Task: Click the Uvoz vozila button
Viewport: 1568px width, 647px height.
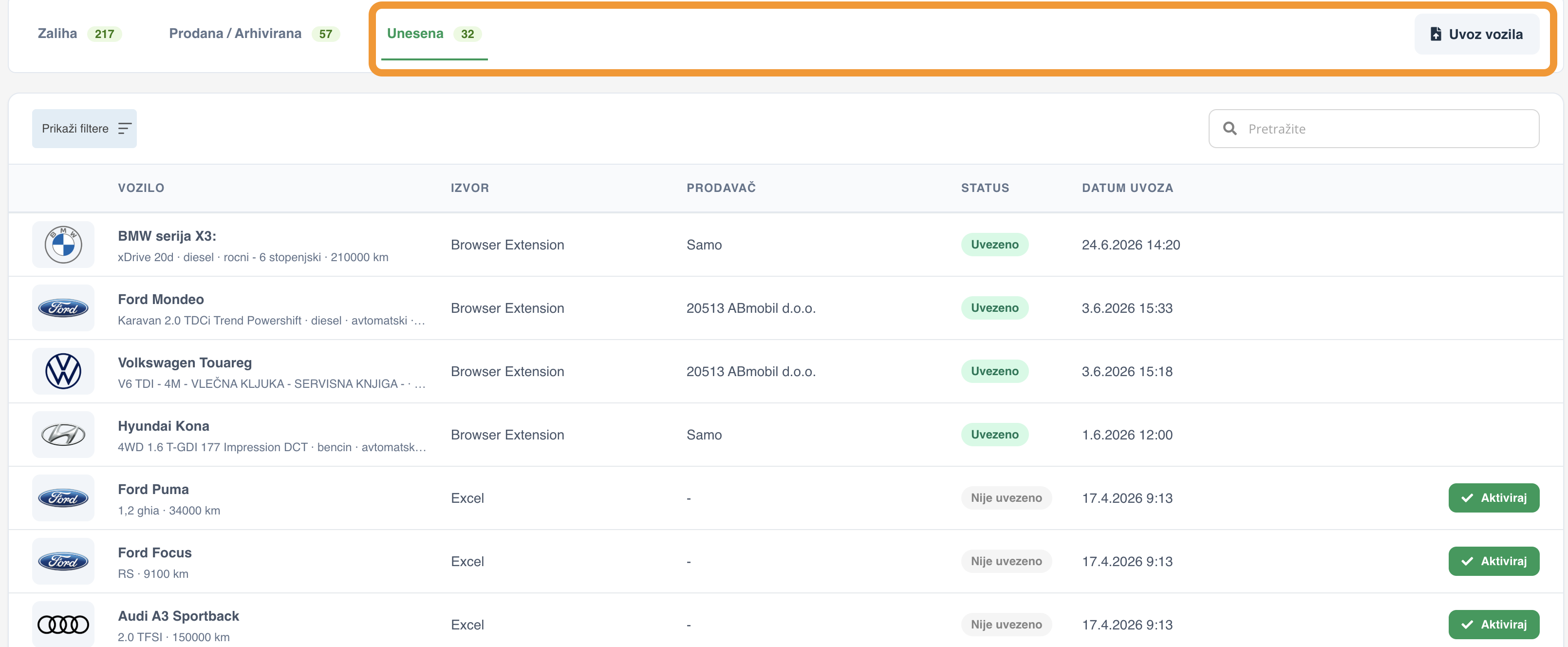Action: click(1476, 34)
